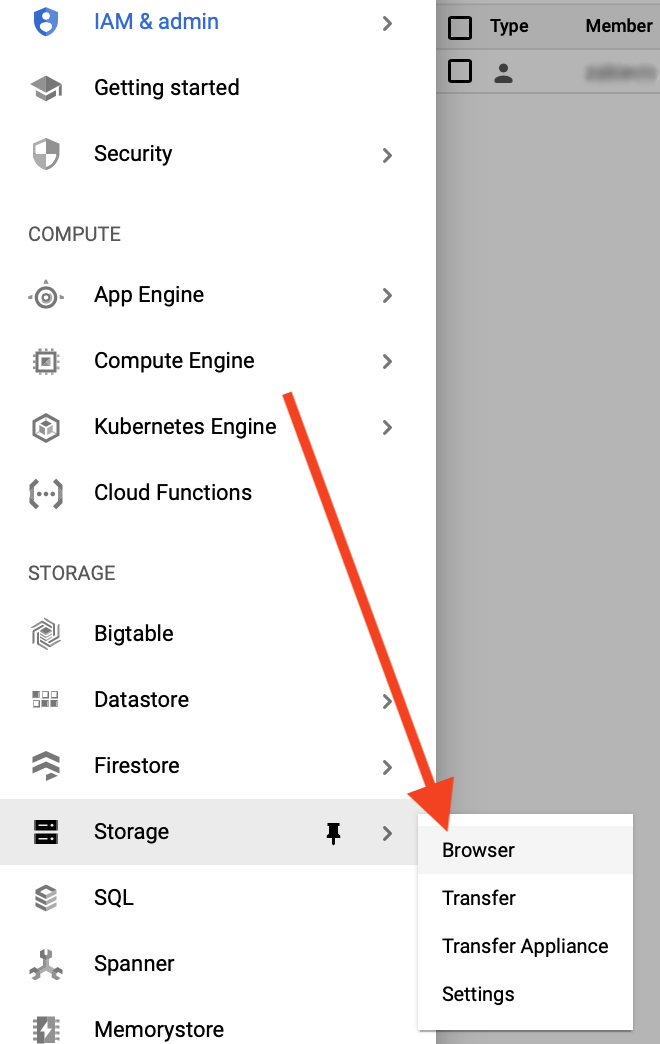Viewport: 660px width, 1044px height.
Task: Click the Kubernetes Engine hexagon icon
Action: click(46, 427)
